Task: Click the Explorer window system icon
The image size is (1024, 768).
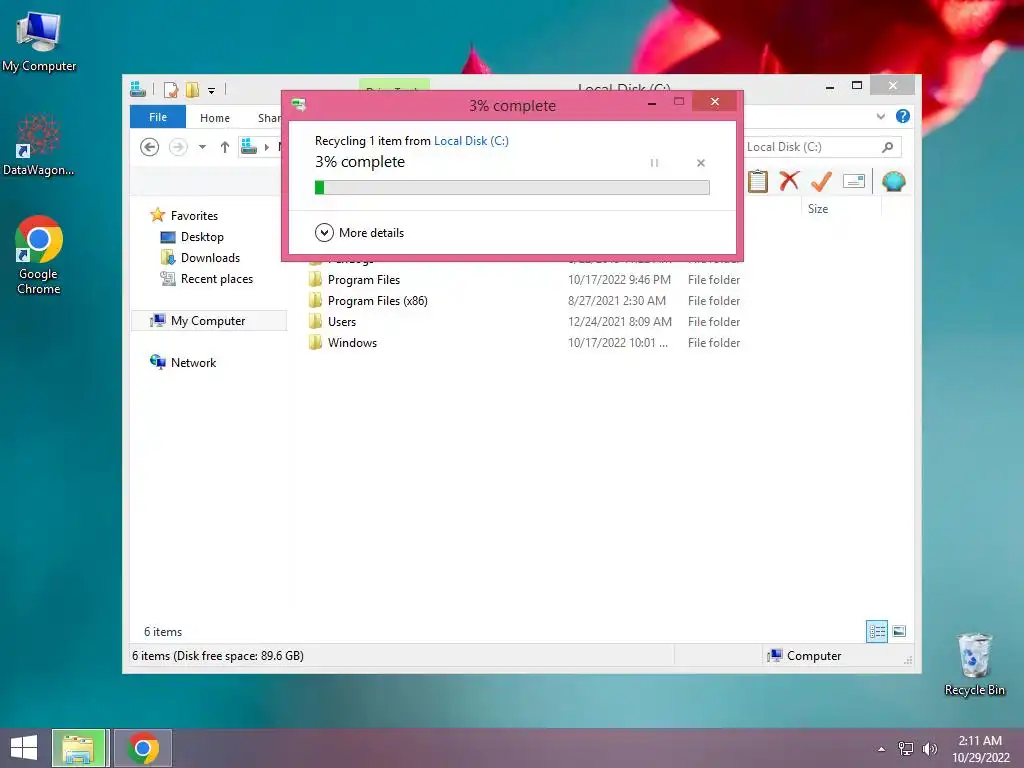Action: [138, 89]
